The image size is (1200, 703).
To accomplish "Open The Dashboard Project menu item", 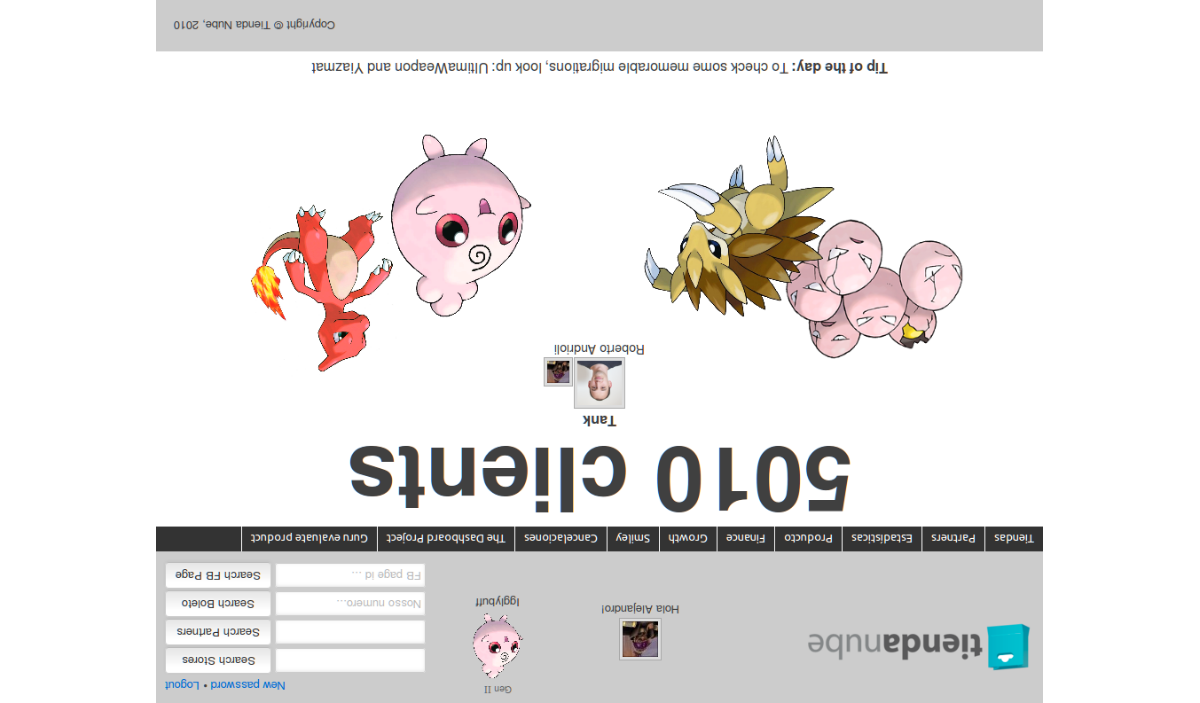I will click(446, 539).
